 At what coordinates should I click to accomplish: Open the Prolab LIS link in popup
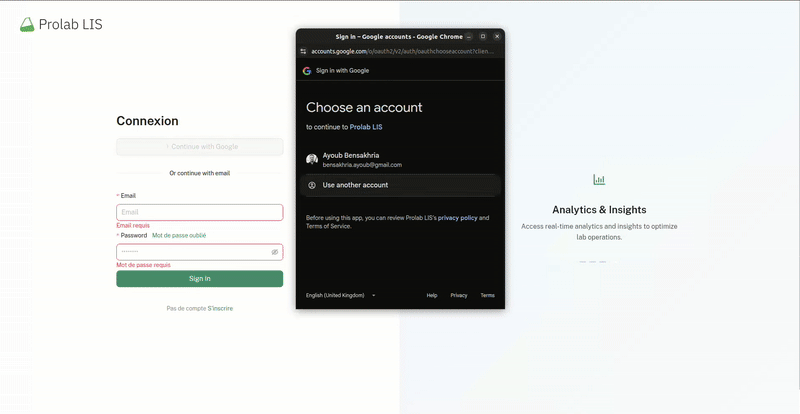pos(366,127)
